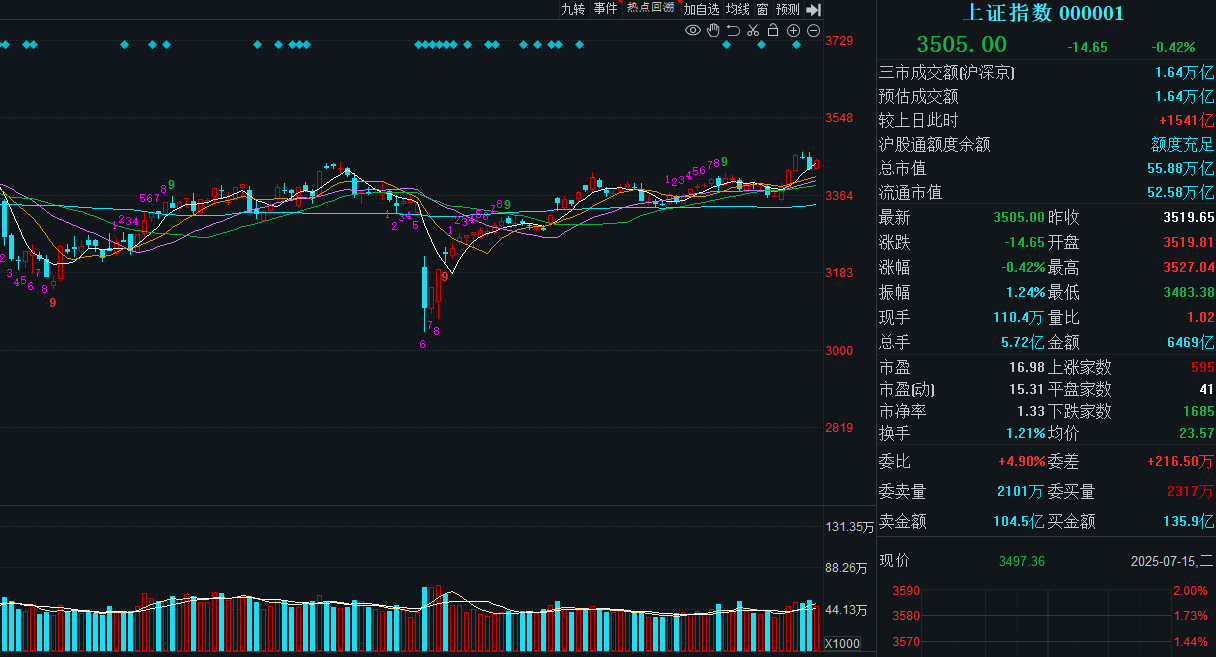This screenshot has width=1216, height=657.
Task: Open the 均线 moving average options
Action: [738, 9]
